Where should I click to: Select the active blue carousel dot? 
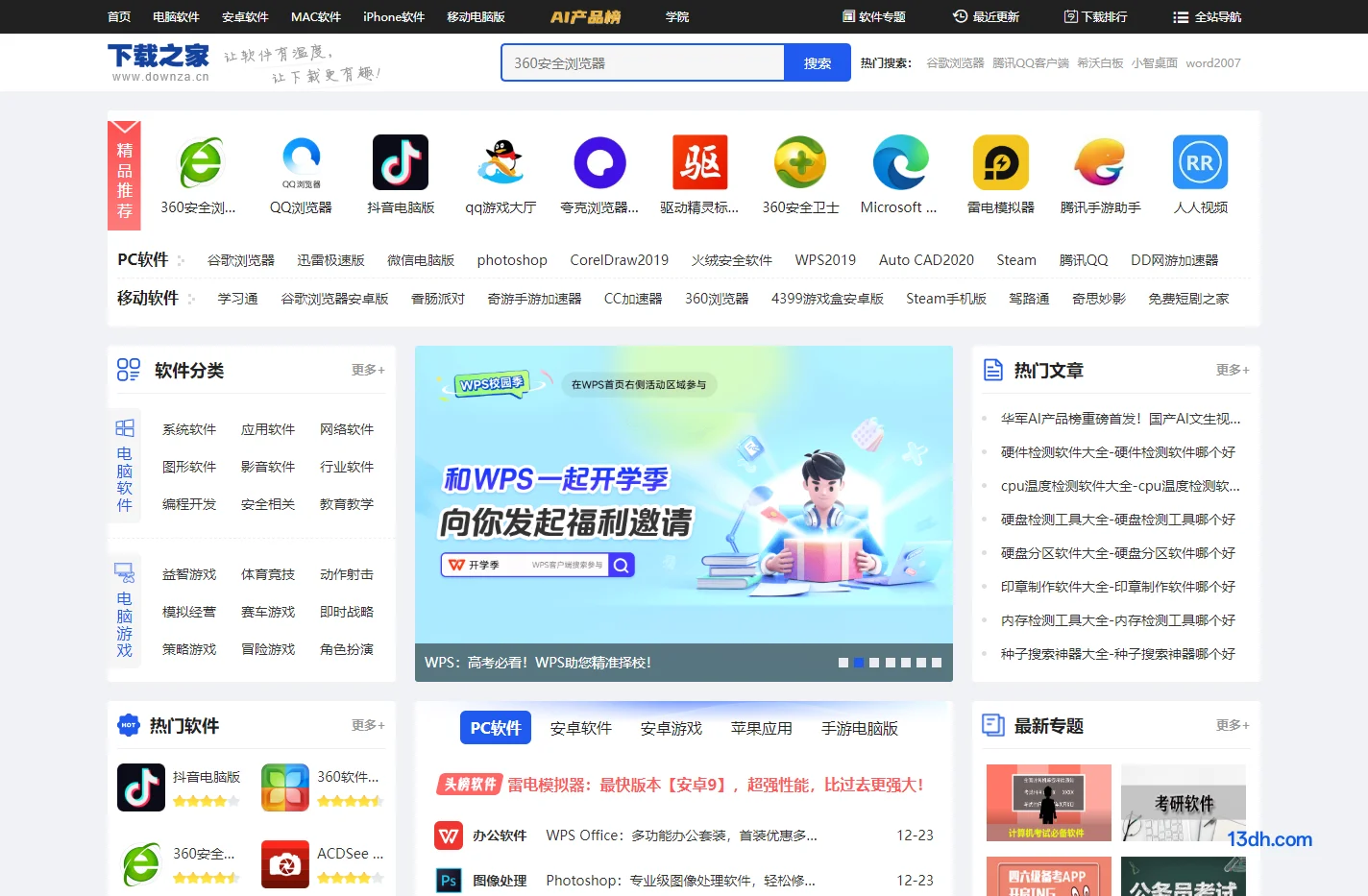859,663
